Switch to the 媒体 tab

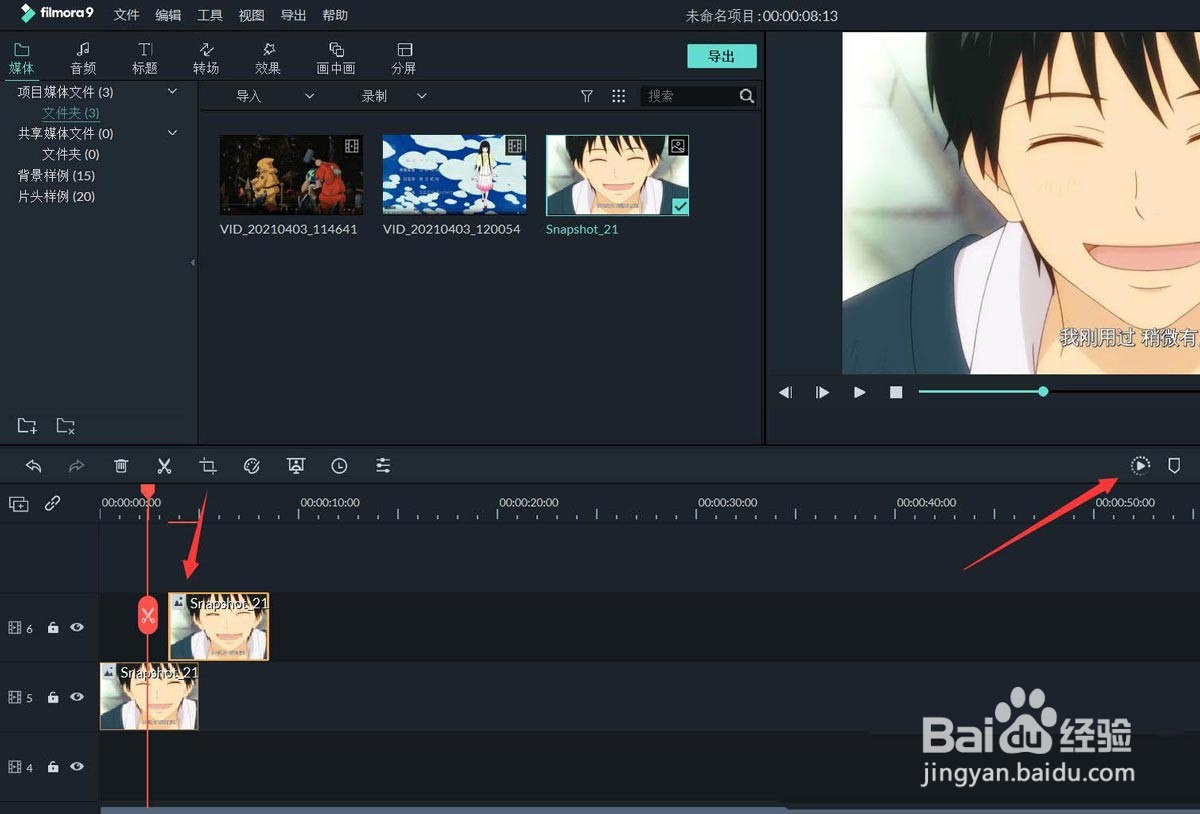[21, 58]
